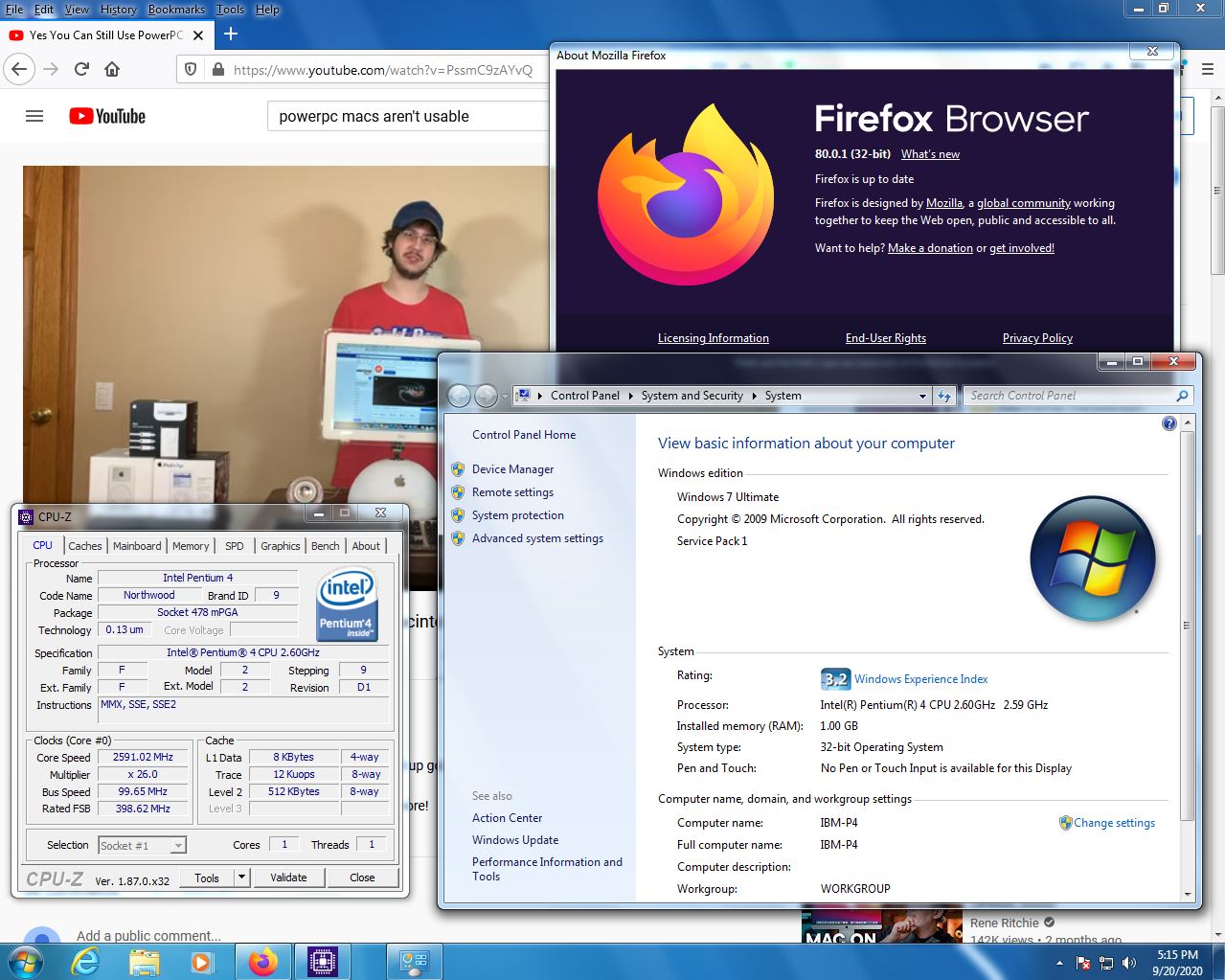
Task: Click the 3.2 Experience Index rating badge
Action: [835, 679]
